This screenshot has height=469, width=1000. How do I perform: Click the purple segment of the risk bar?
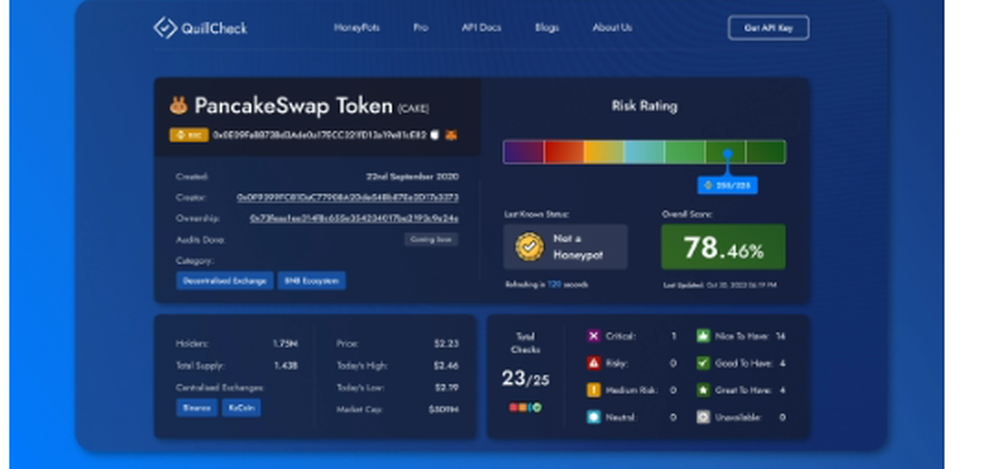tap(524, 152)
